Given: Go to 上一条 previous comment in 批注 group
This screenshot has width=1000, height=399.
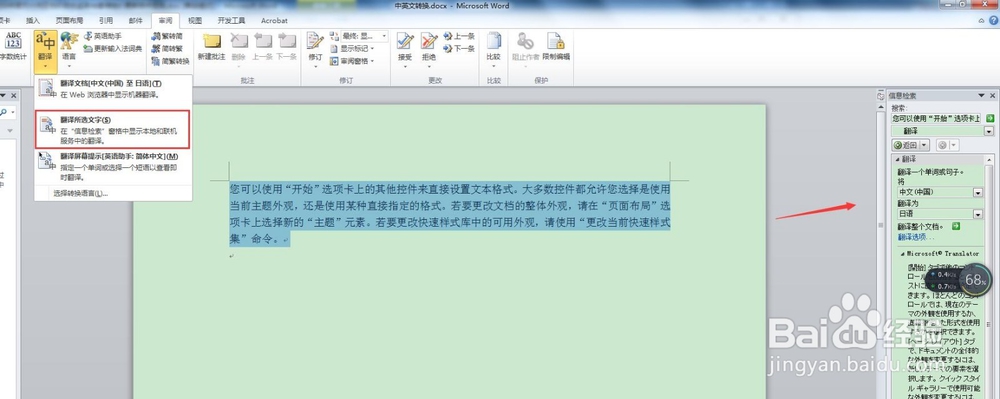Looking at the screenshot, I should (x=262, y=47).
